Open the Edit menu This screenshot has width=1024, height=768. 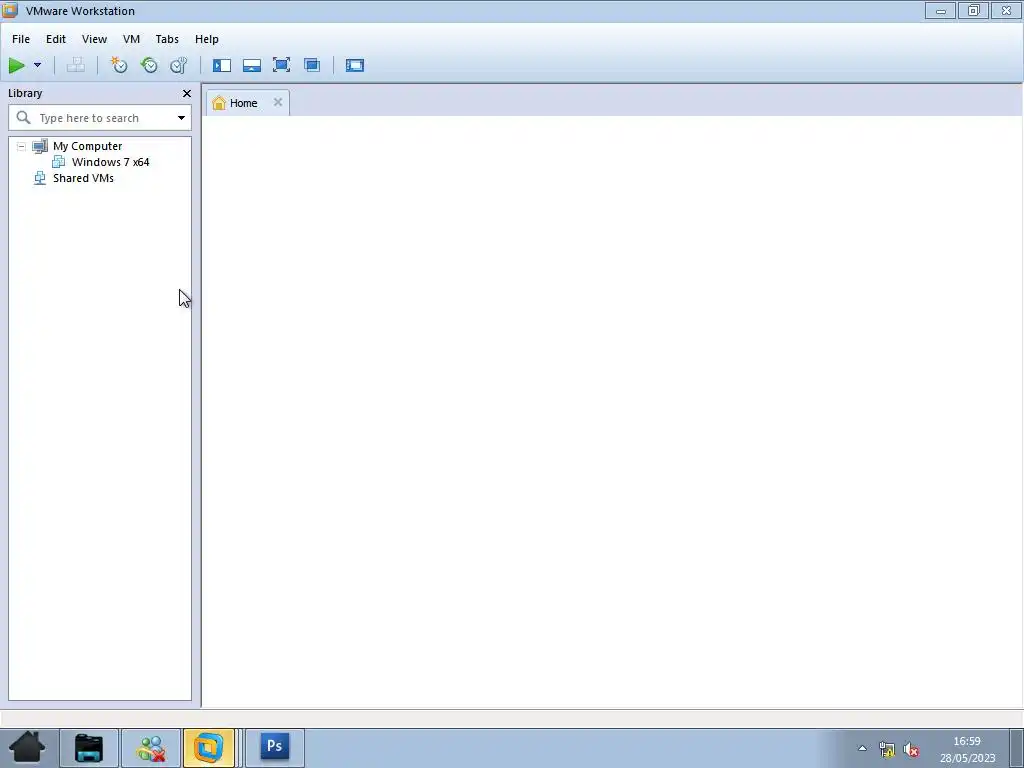click(x=56, y=39)
